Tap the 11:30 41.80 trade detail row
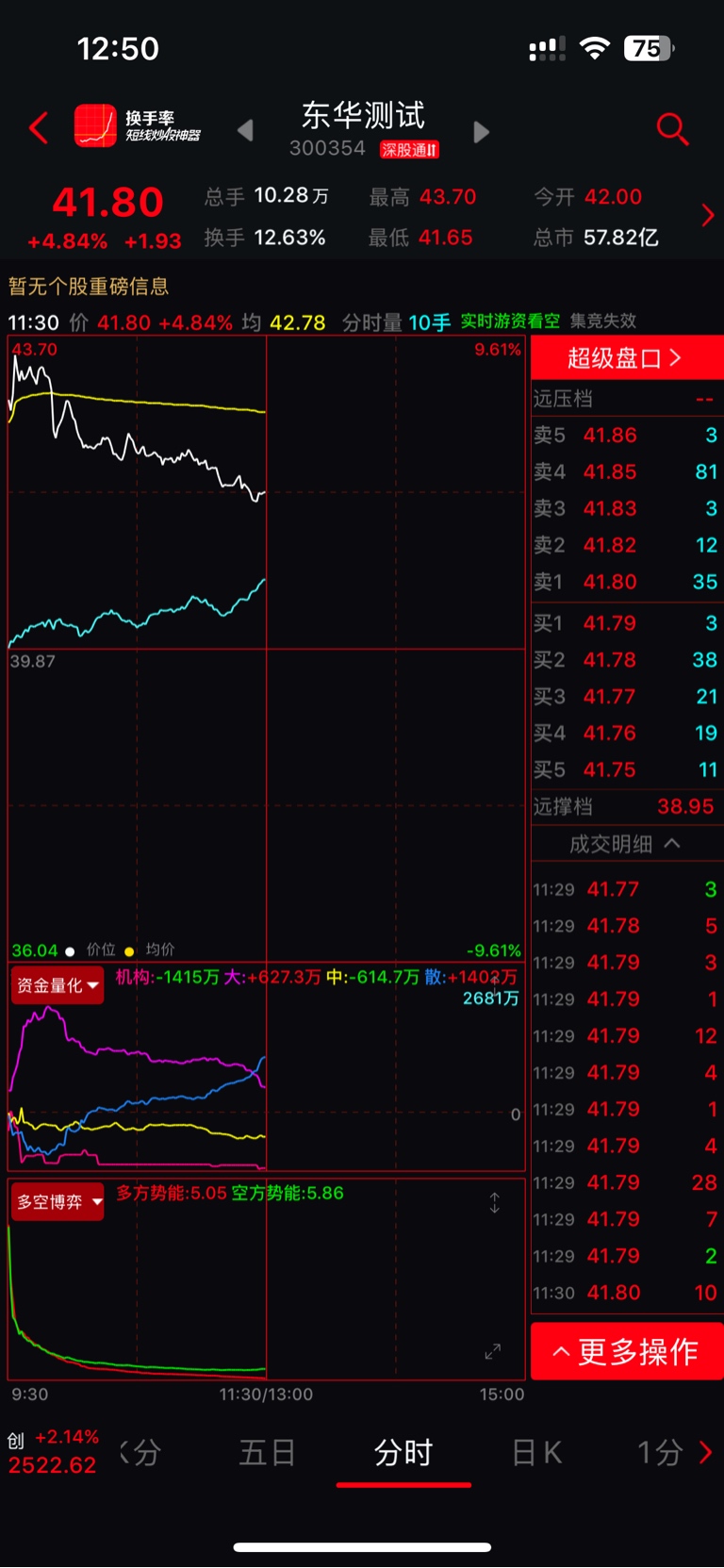 (626, 1293)
